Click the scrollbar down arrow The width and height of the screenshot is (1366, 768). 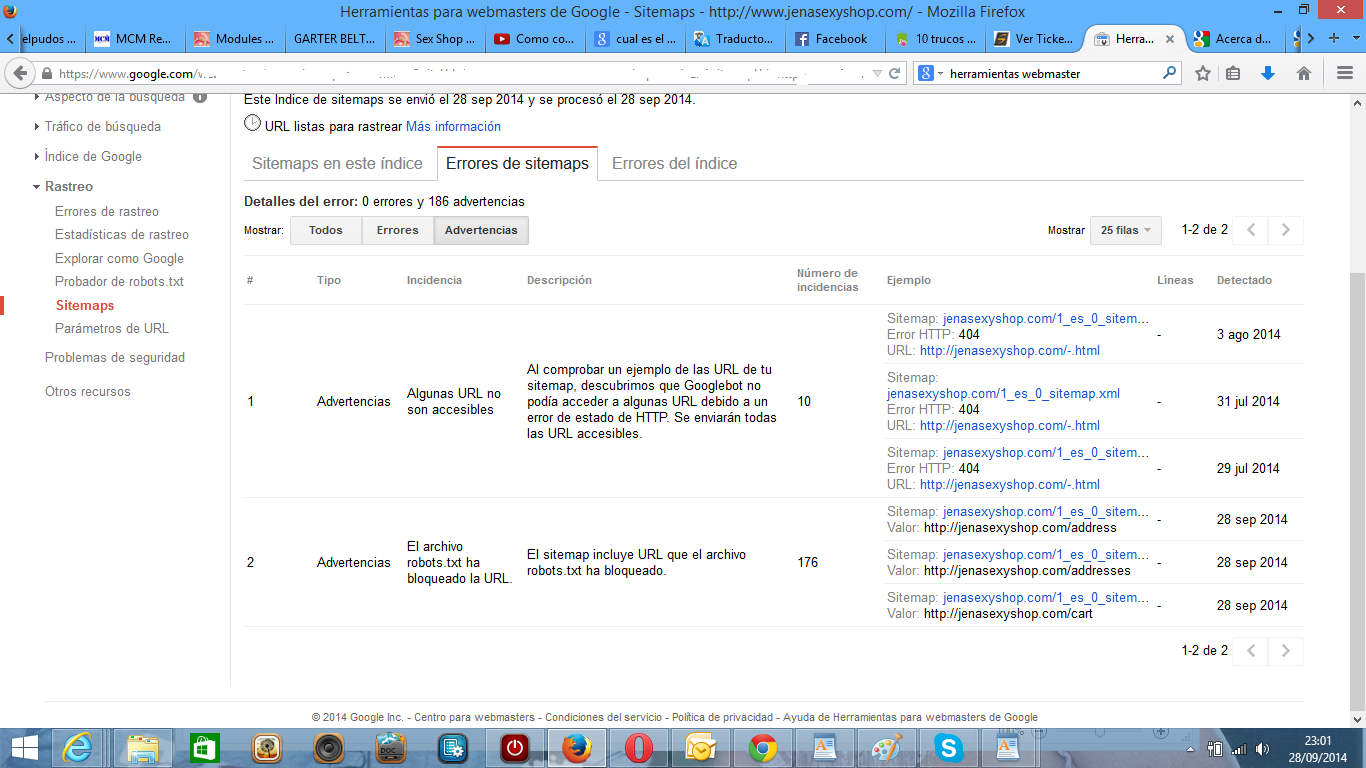(1357, 718)
